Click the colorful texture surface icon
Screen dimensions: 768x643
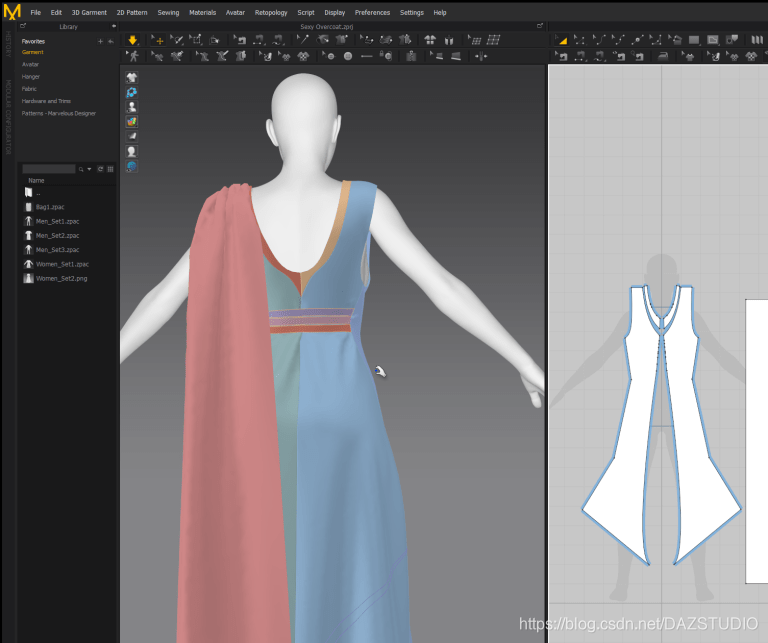point(132,121)
